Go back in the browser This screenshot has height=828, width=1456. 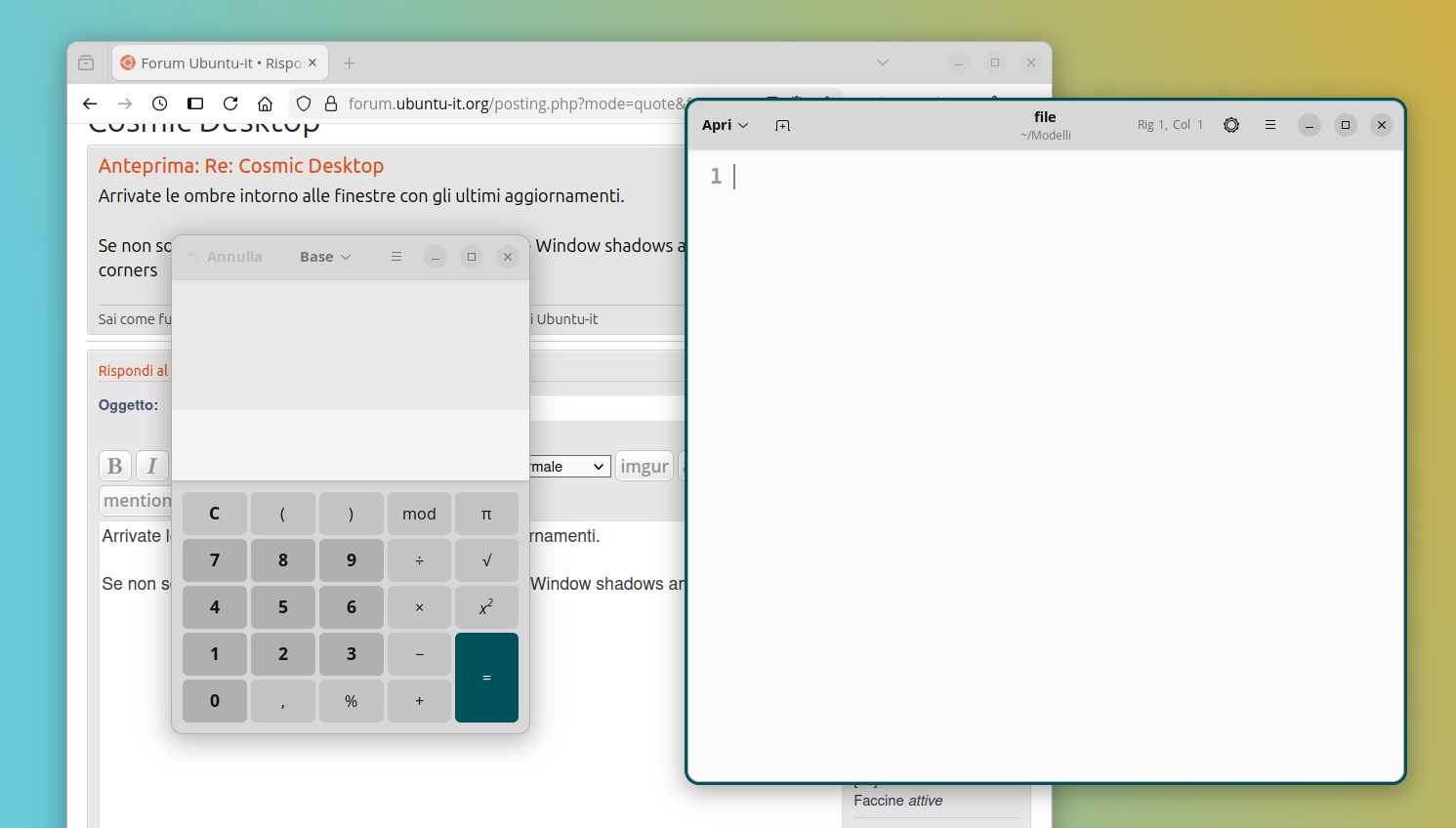(90, 103)
